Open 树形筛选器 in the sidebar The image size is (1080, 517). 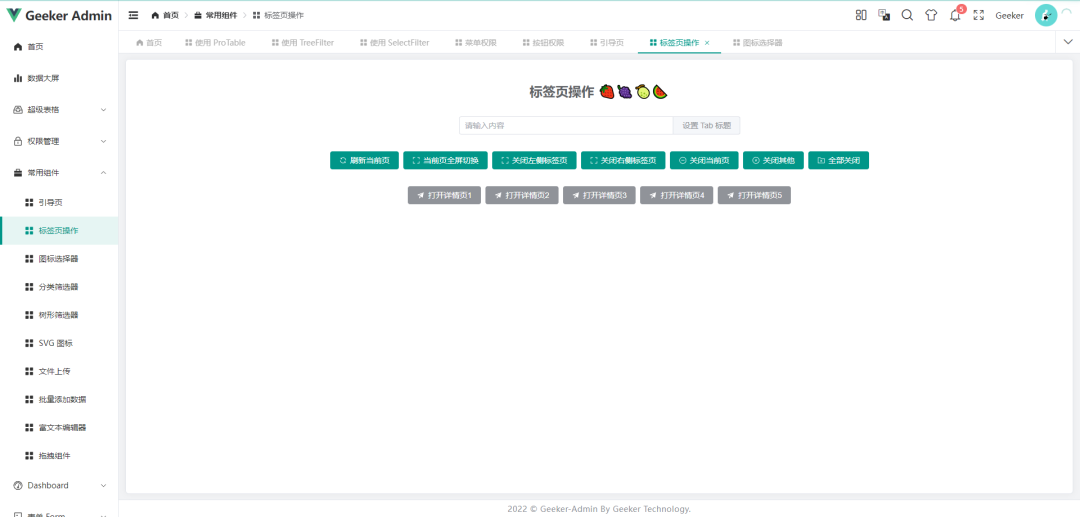[x=59, y=315]
